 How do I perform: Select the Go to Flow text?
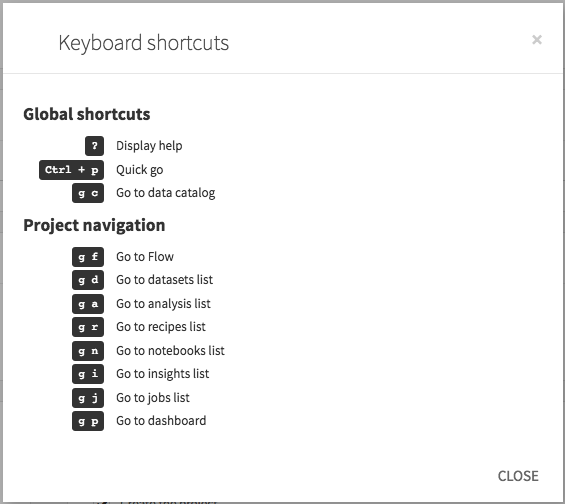click(x=145, y=257)
